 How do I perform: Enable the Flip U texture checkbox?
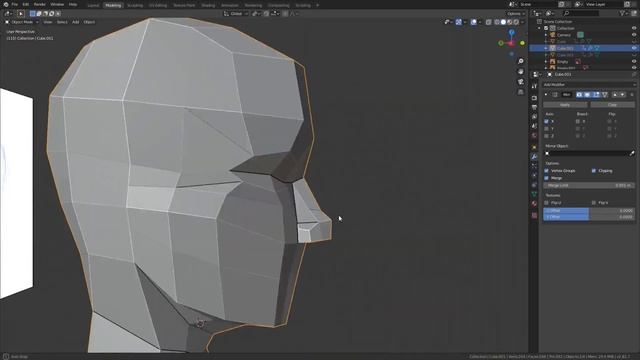(x=547, y=202)
